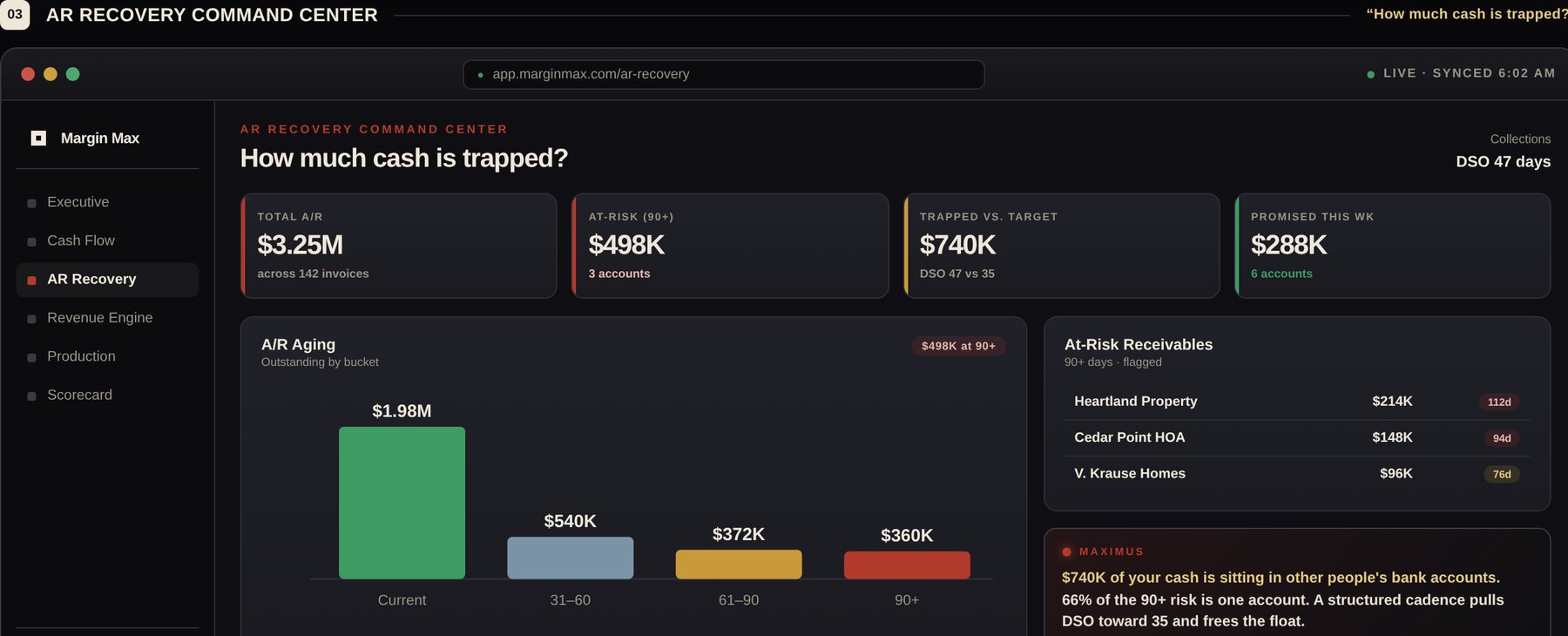Open the Scorecard page

[x=107, y=395]
